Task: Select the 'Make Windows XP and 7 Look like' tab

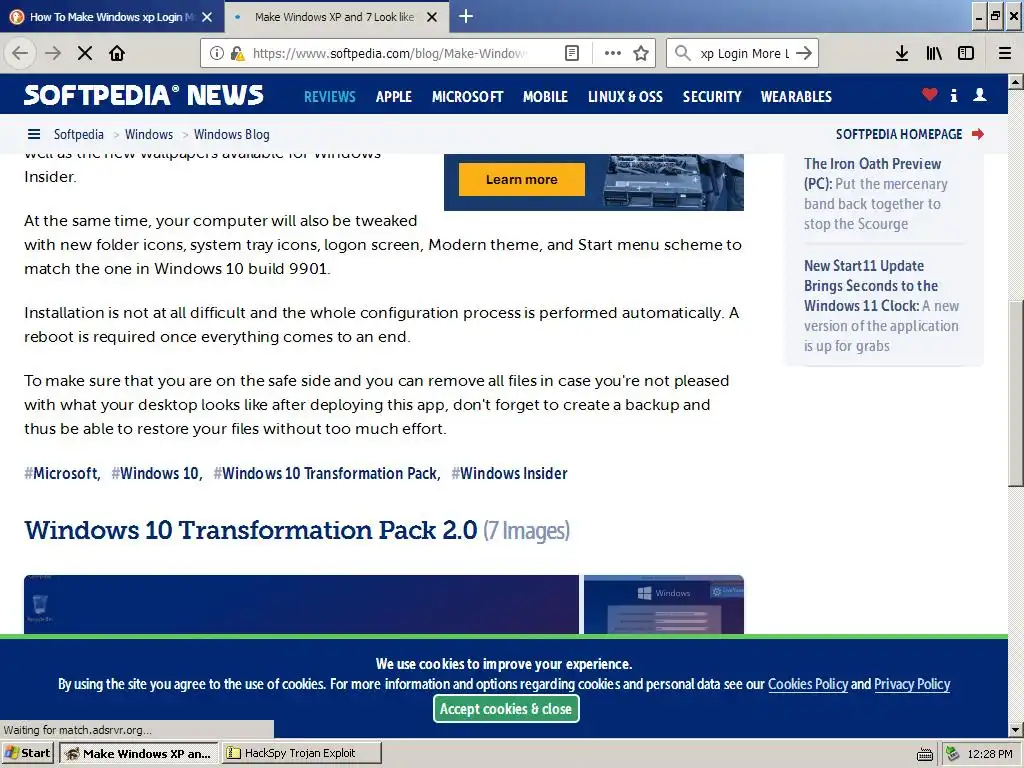Action: (x=334, y=17)
